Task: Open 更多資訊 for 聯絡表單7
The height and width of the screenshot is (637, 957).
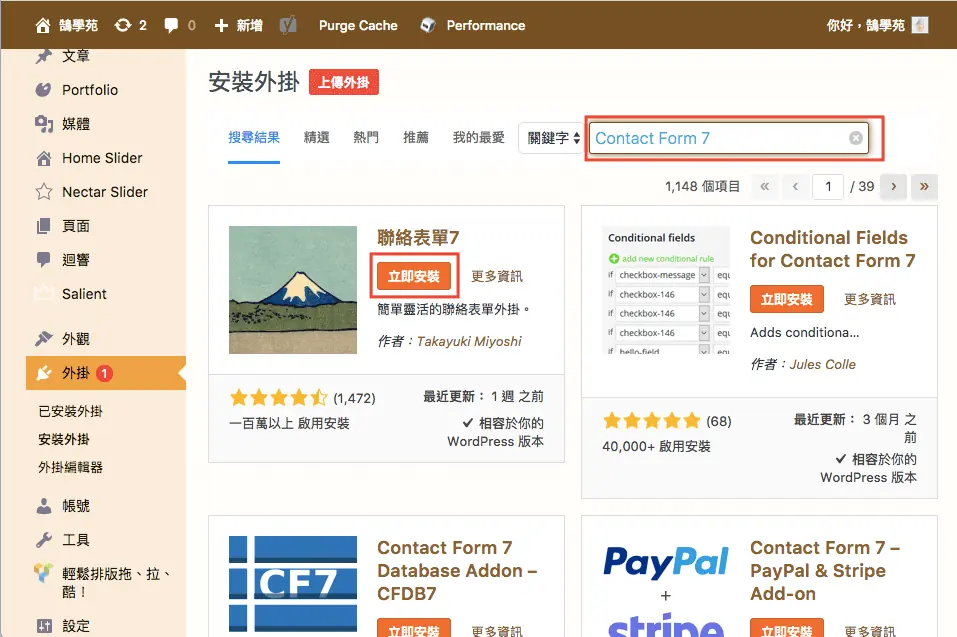Action: pos(497,276)
